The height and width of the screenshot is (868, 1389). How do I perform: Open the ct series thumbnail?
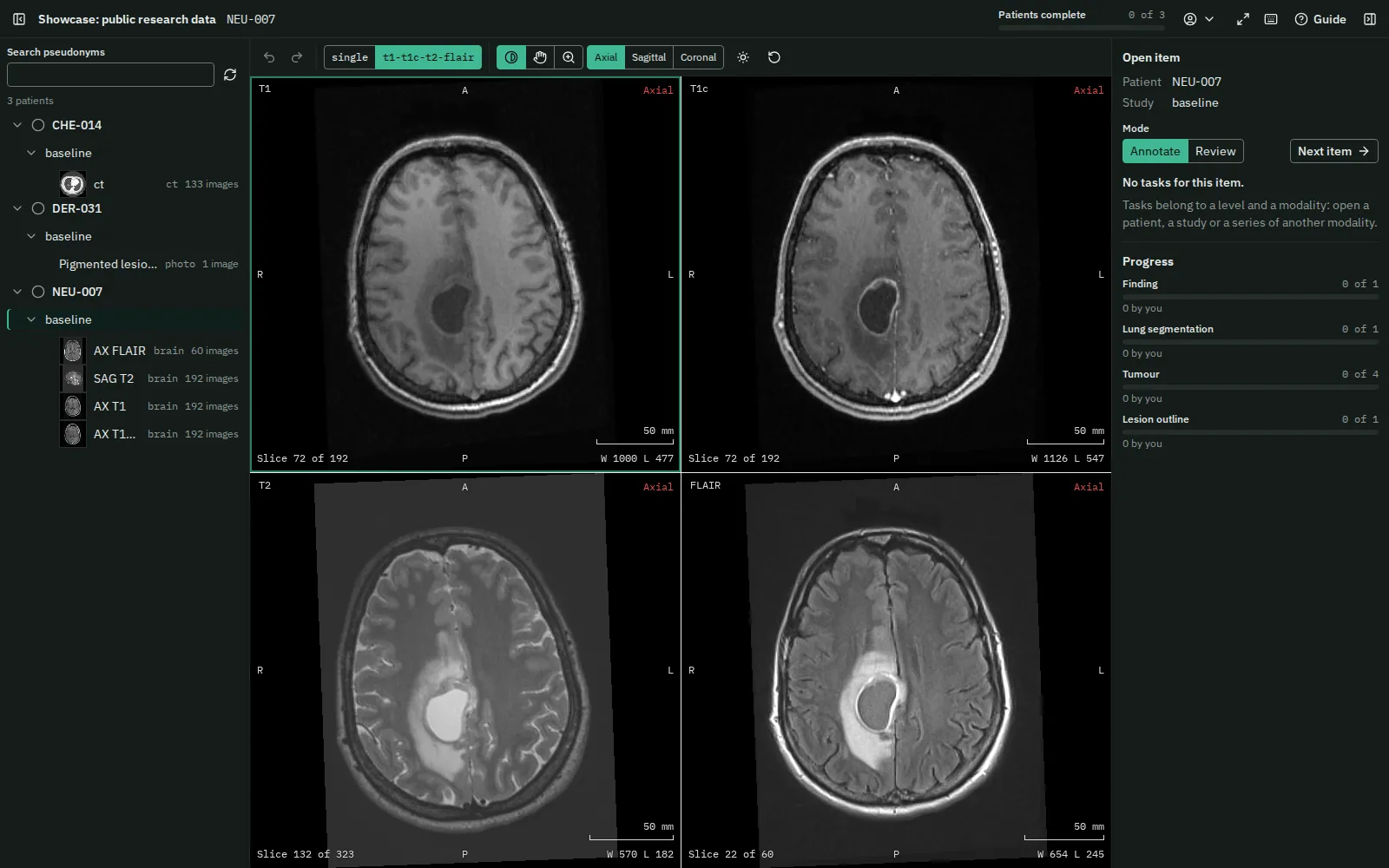pyautogui.click(x=73, y=184)
